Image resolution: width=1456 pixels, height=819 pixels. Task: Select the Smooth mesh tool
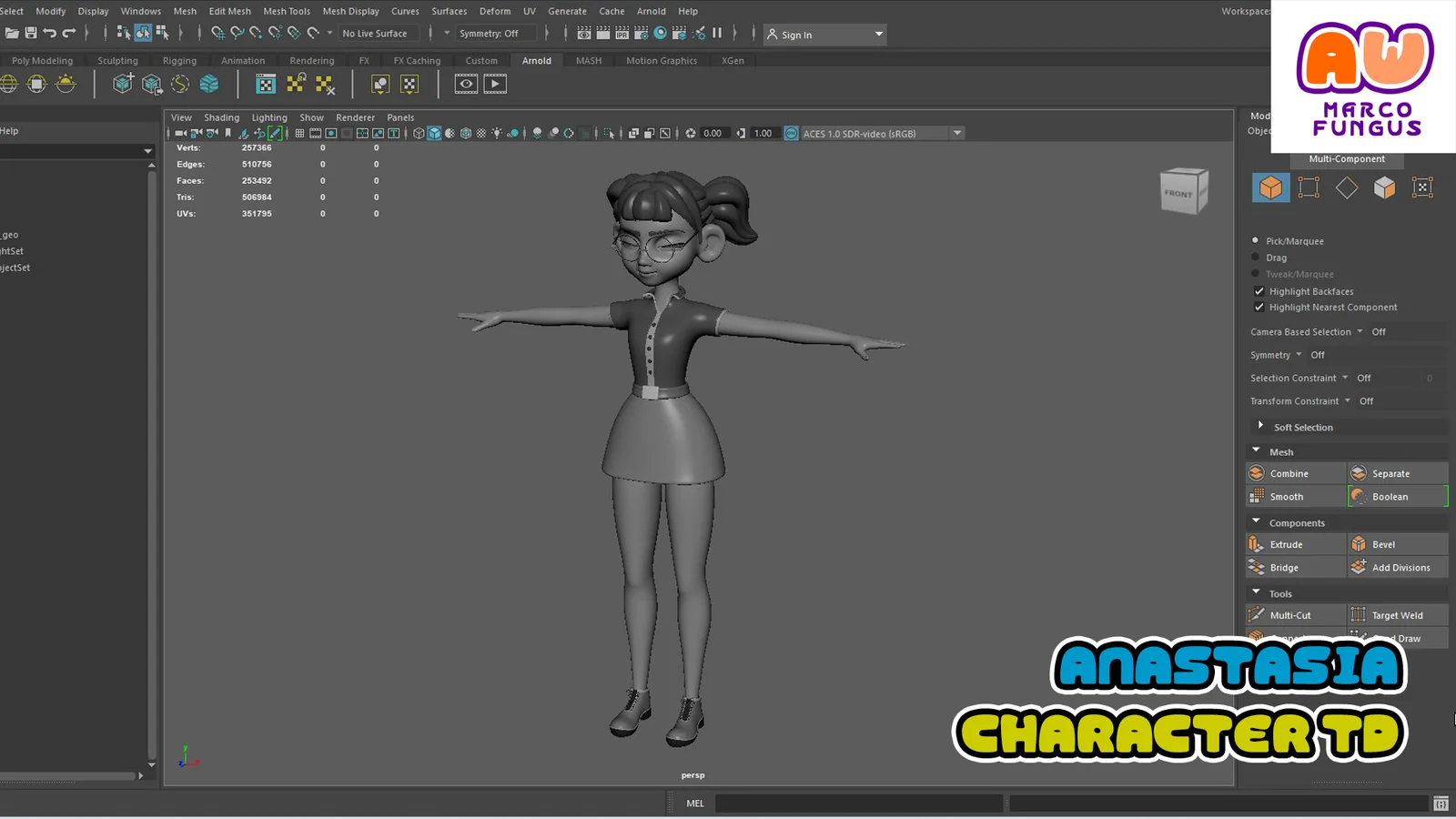pyautogui.click(x=1286, y=496)
